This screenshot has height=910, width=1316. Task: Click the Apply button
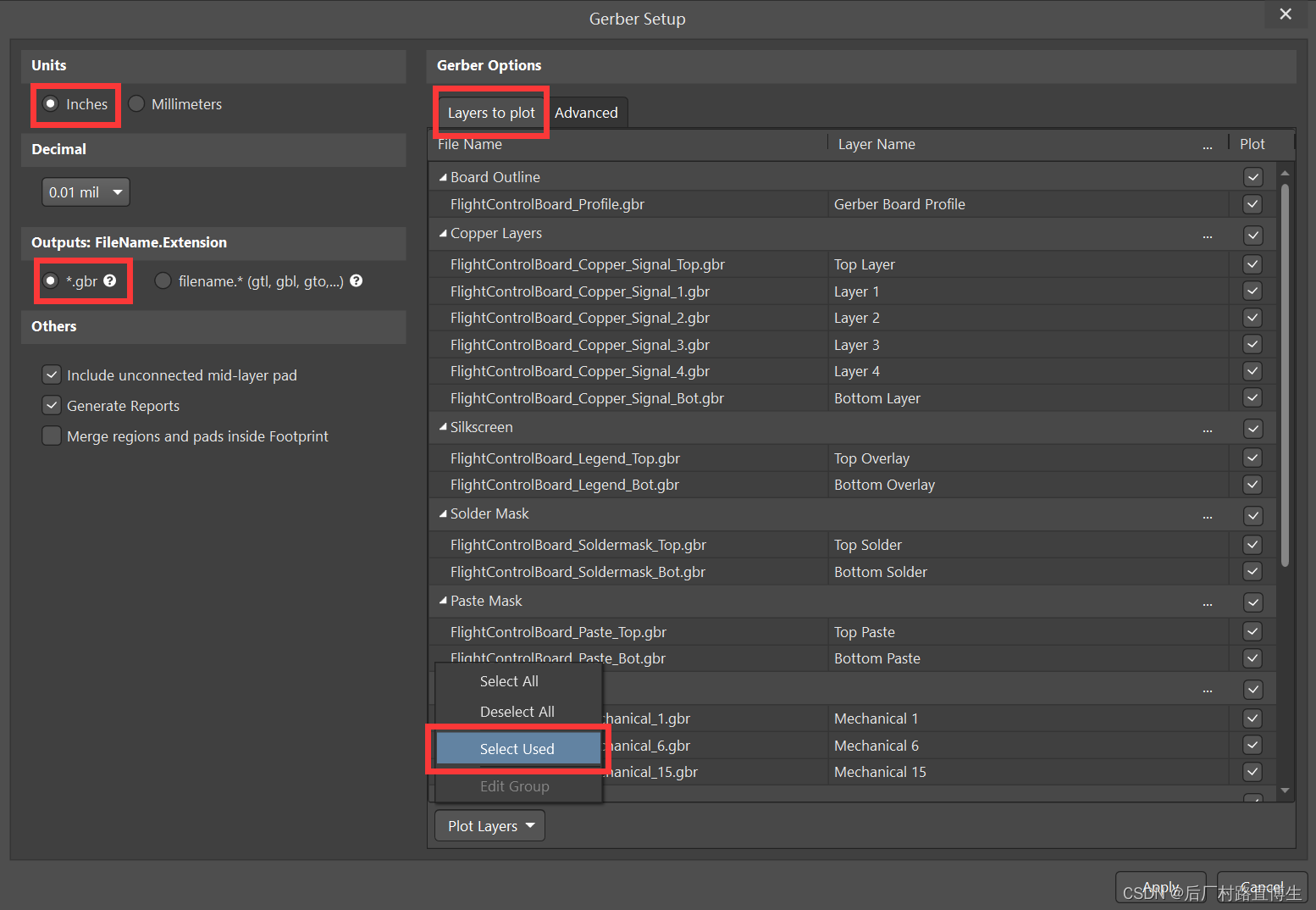coord(1161,887)
